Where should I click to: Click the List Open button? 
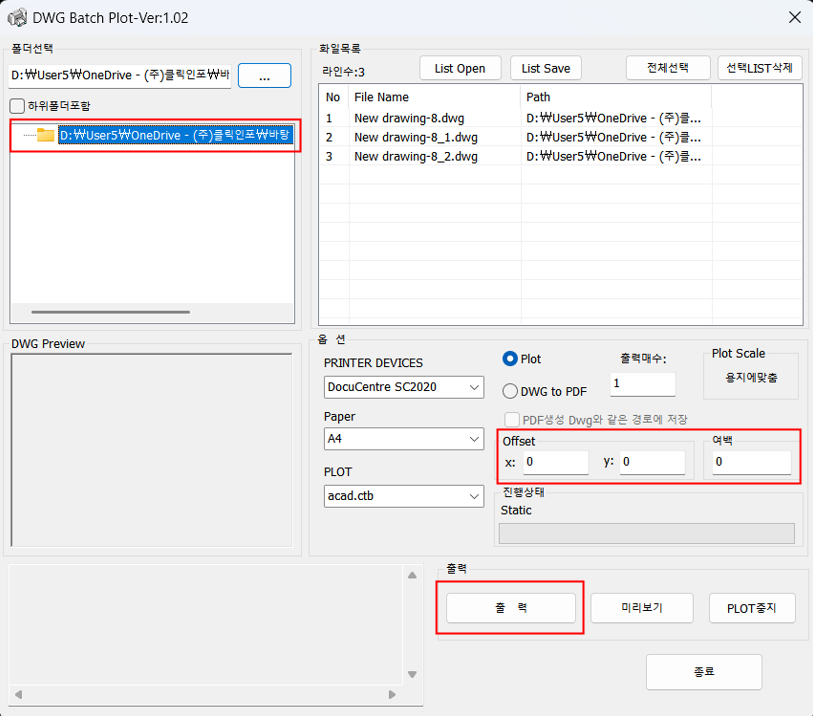460,68
